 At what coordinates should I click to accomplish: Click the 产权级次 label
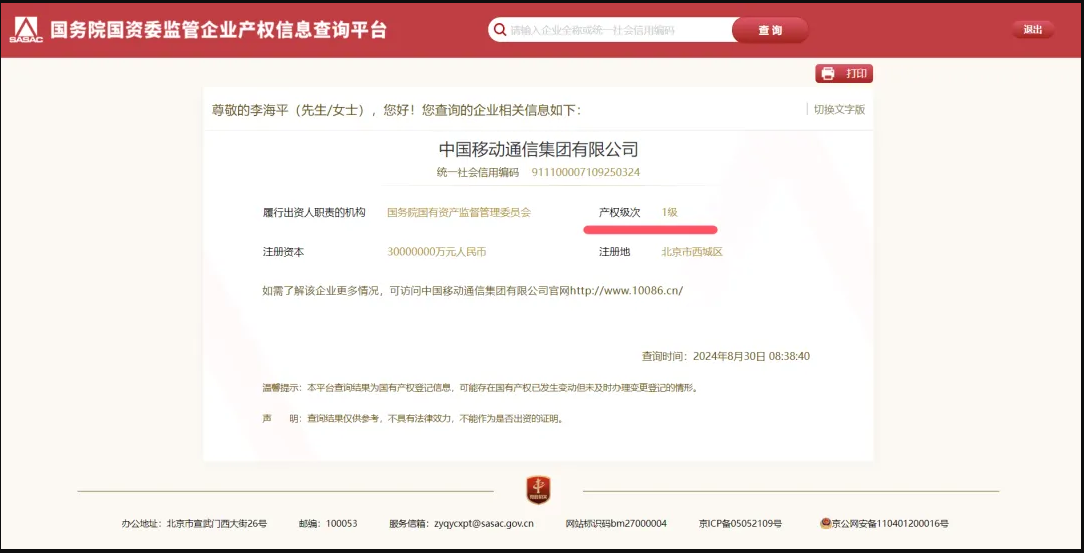[x=619, y=212]
